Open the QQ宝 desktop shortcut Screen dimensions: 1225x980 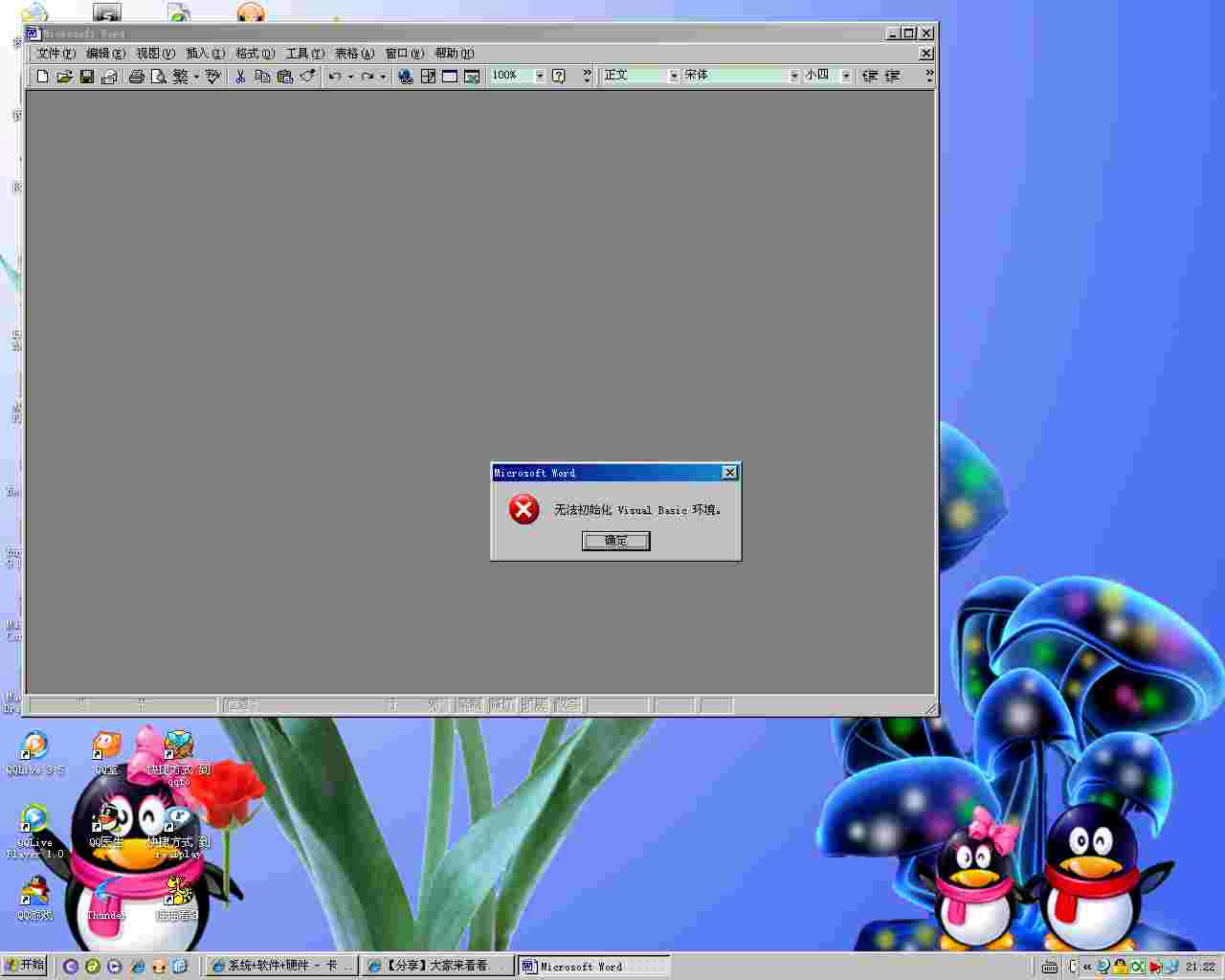pos(106,752)
